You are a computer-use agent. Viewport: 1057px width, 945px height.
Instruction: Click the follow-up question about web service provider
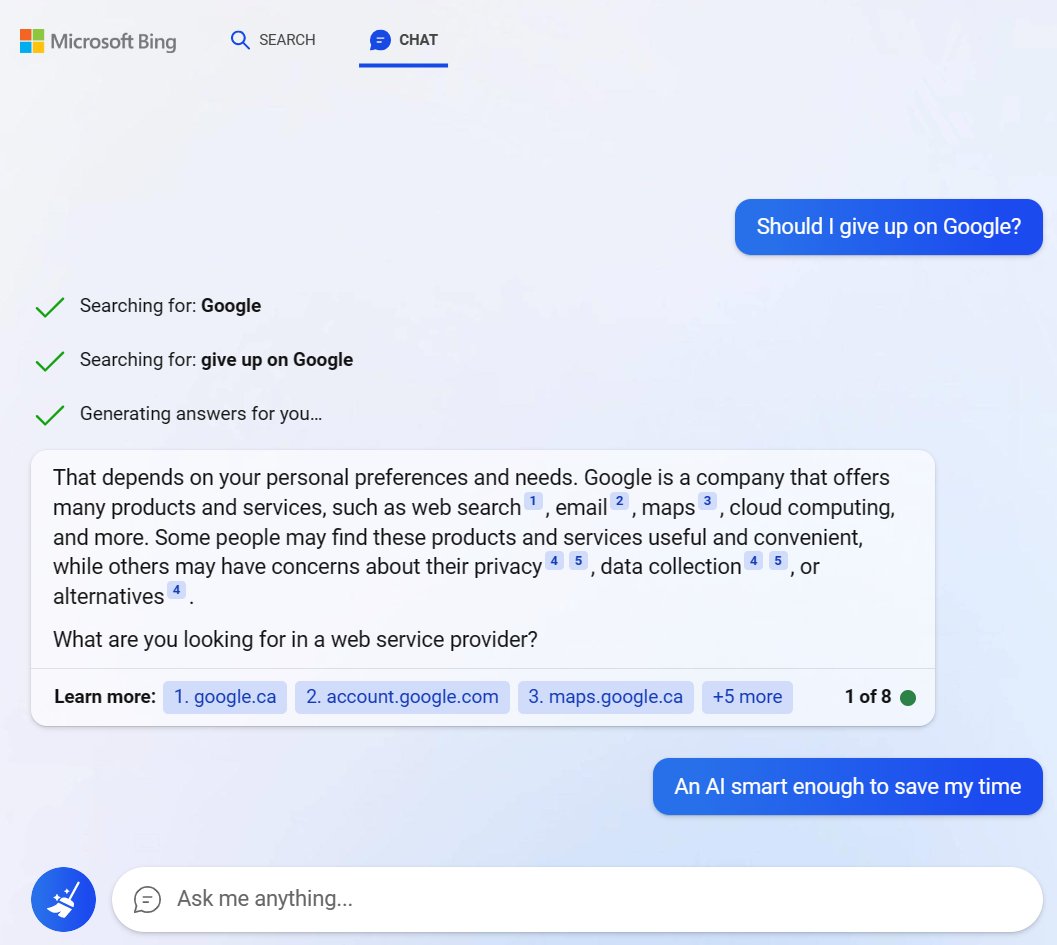pos(295,639)
